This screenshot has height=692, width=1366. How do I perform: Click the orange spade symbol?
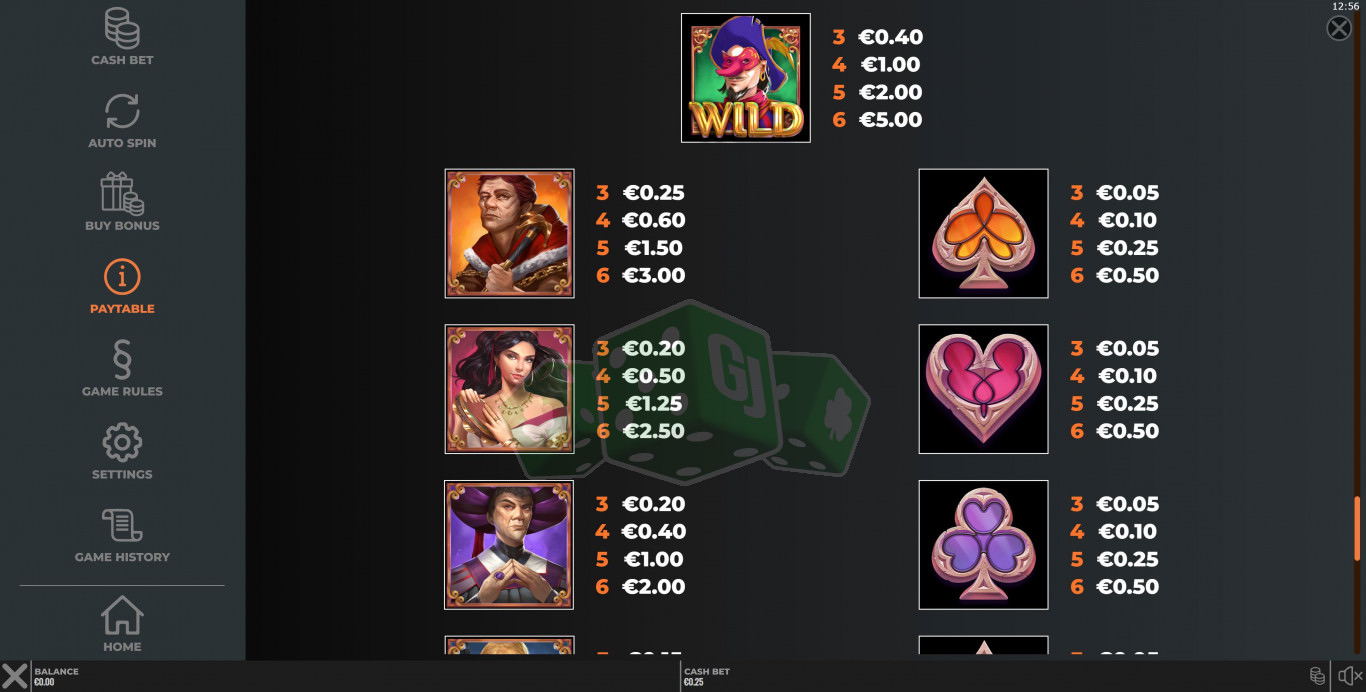(983, 233)
